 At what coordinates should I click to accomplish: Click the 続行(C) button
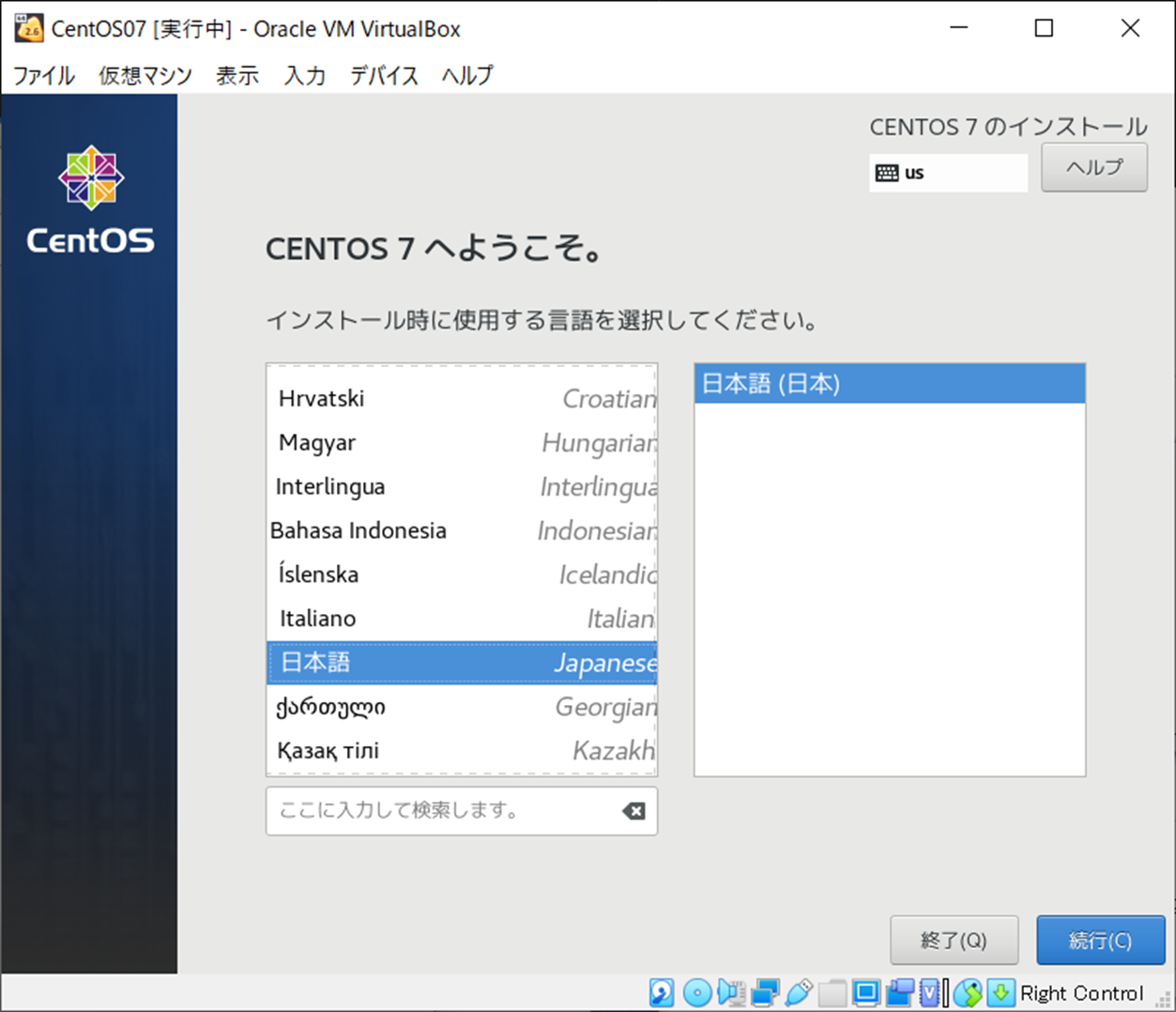coord(1100,940)
